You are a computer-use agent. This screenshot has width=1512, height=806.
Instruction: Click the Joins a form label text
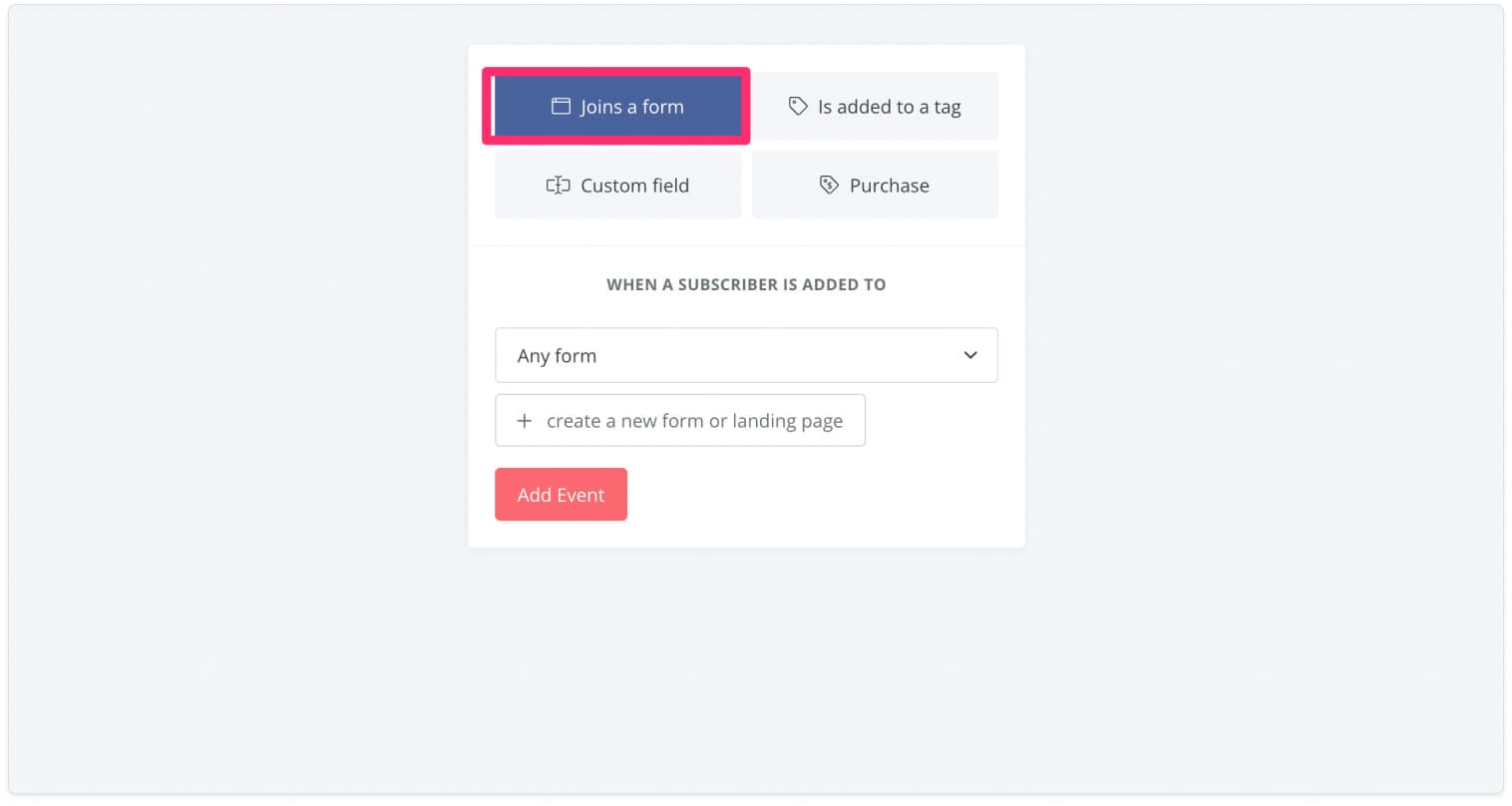tap(632, 107)
